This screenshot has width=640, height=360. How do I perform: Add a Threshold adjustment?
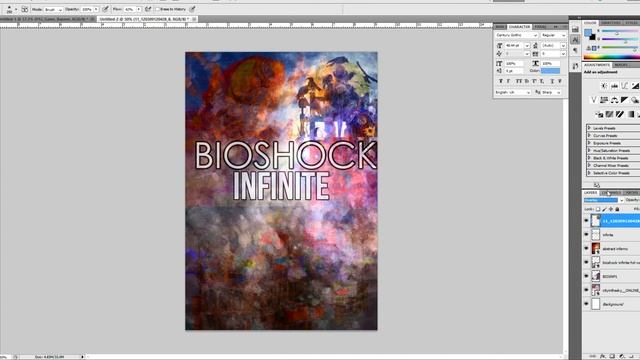tap(620, 114)
